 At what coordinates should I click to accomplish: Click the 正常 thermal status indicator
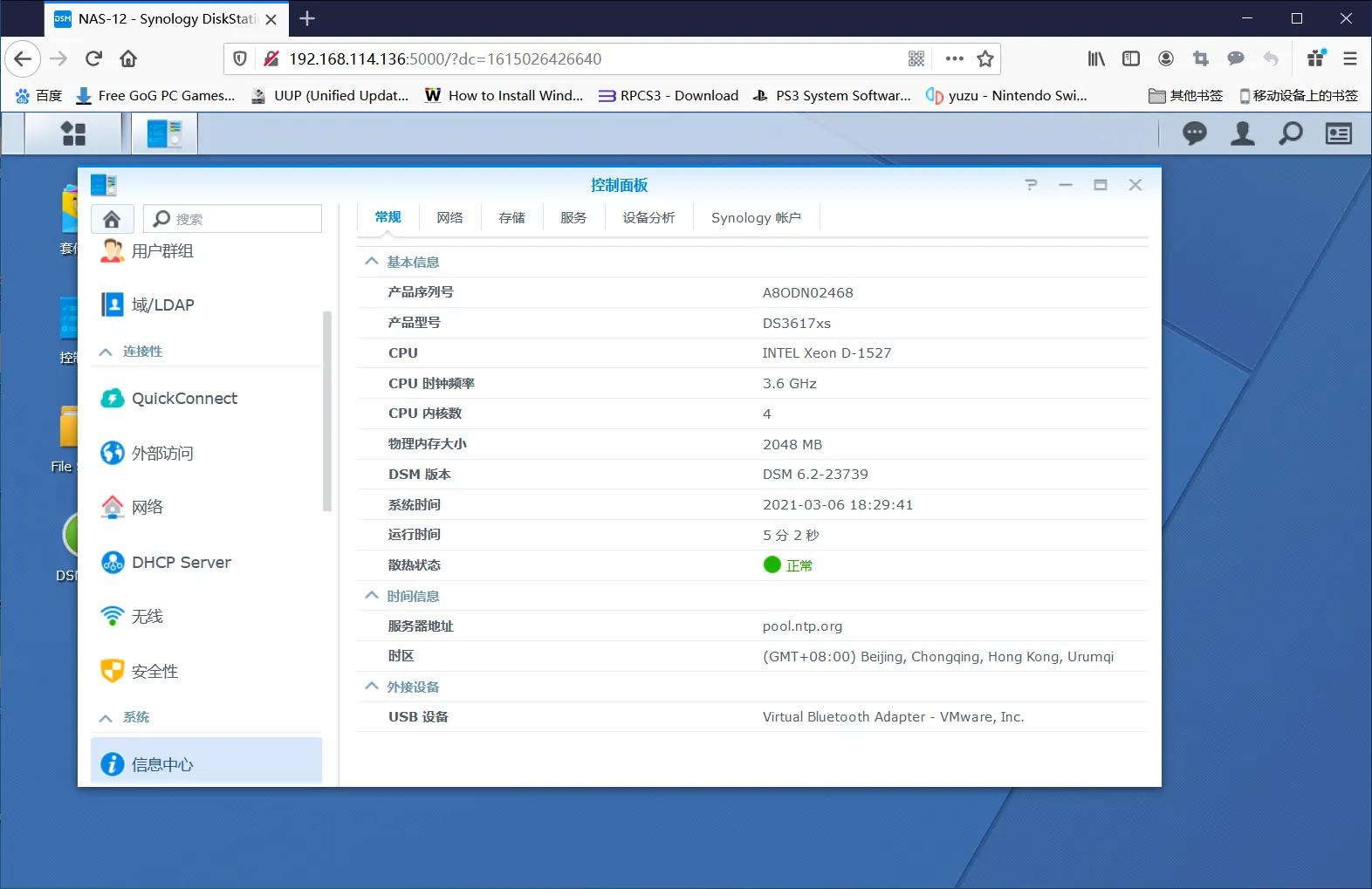coord(788,565)
